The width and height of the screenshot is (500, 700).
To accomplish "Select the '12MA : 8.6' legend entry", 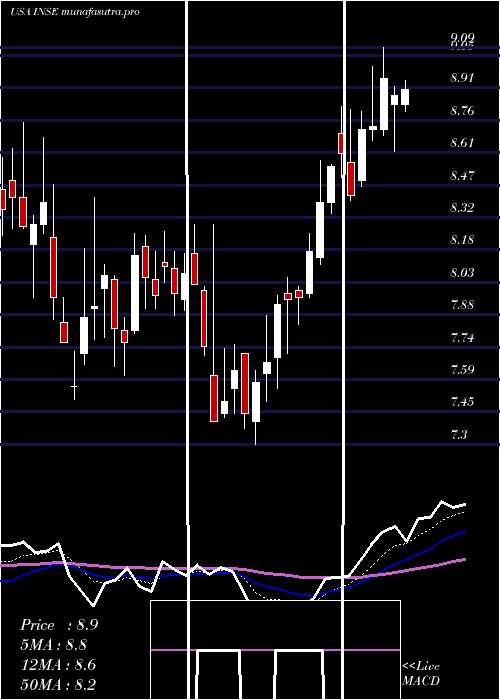I will point(58,665).
